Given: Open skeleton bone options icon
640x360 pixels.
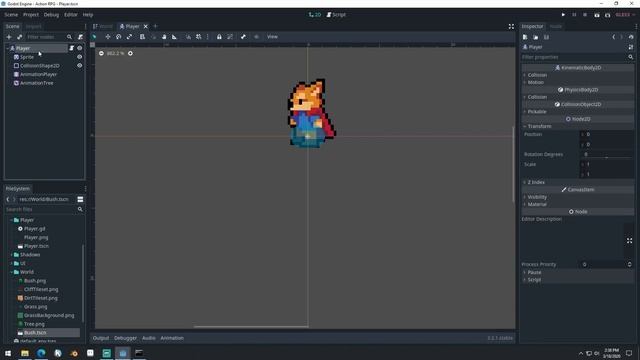Looking at the screenshot, I should click(243, 37).
